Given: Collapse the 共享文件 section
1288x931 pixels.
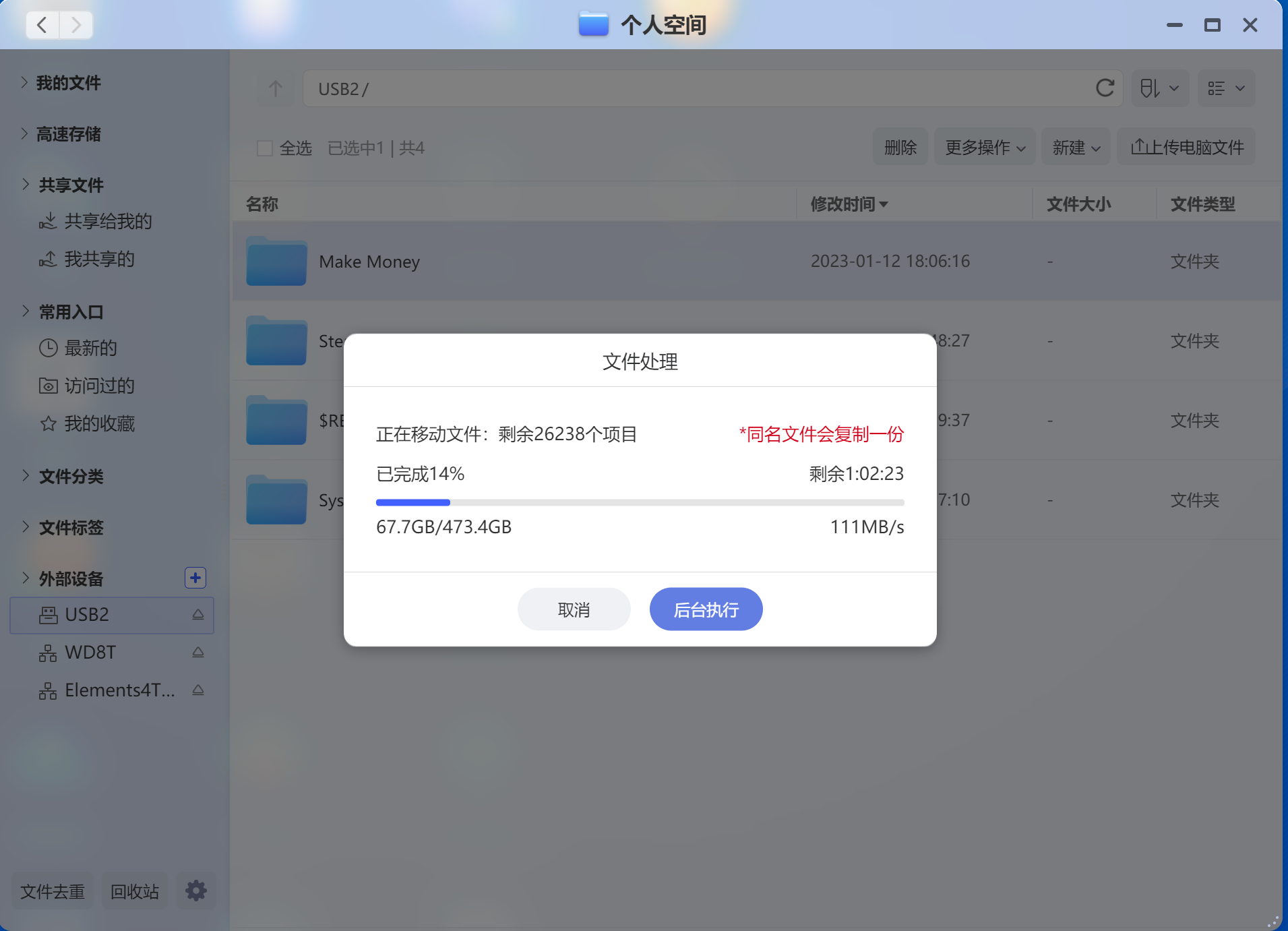Looking at the screenshot, I should (26, 184).
